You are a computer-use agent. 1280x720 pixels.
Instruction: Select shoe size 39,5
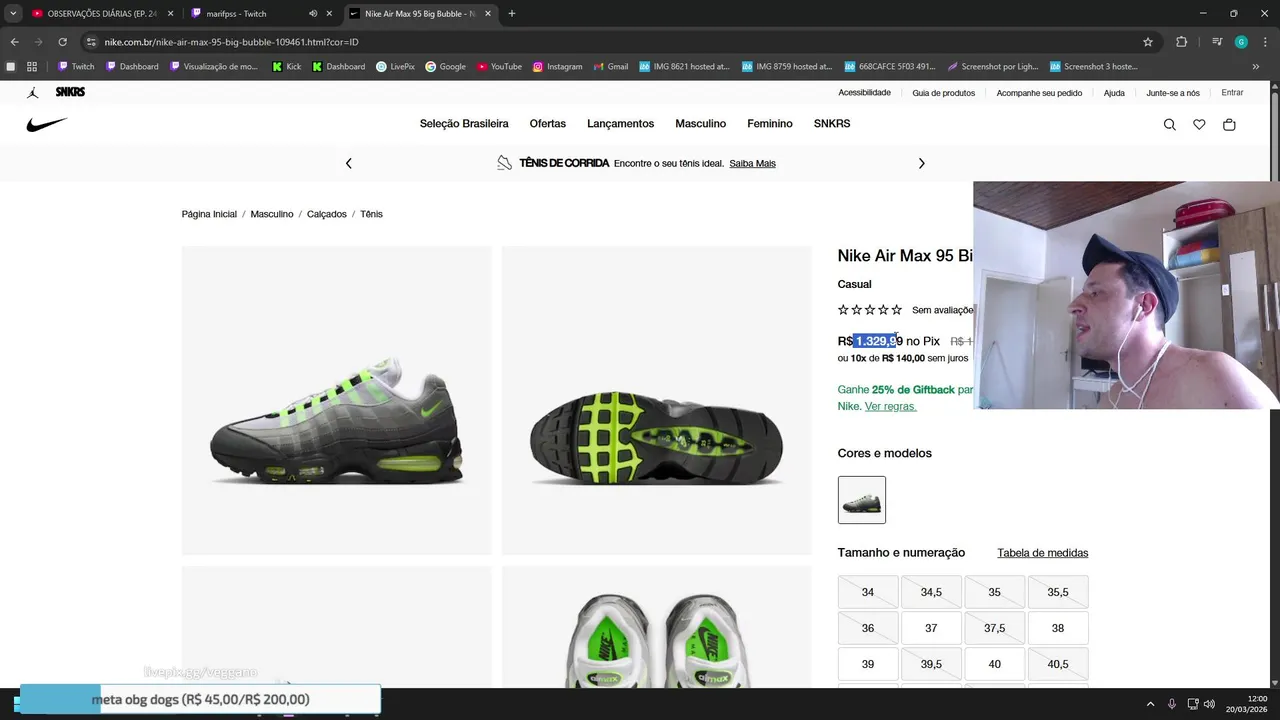[931, 664]
